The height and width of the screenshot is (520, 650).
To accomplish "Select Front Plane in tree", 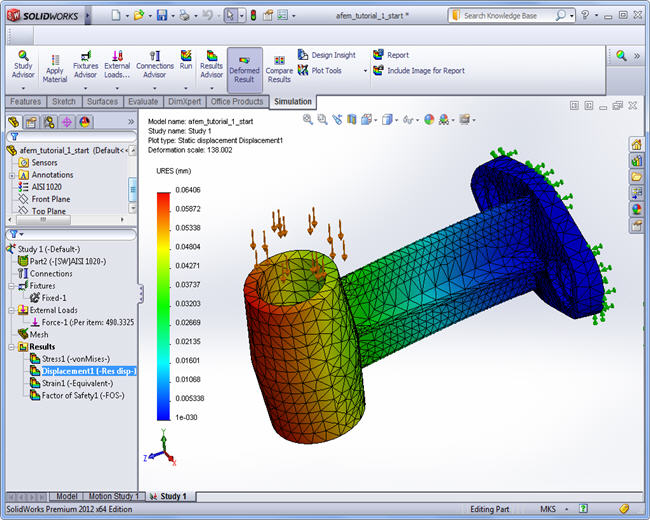I will point(44,199).
